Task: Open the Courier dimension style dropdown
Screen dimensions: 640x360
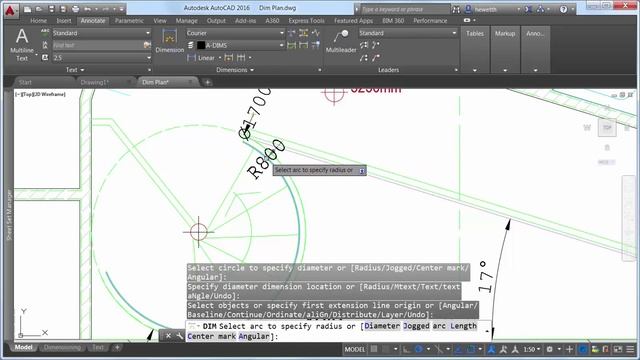Action: 235,33
